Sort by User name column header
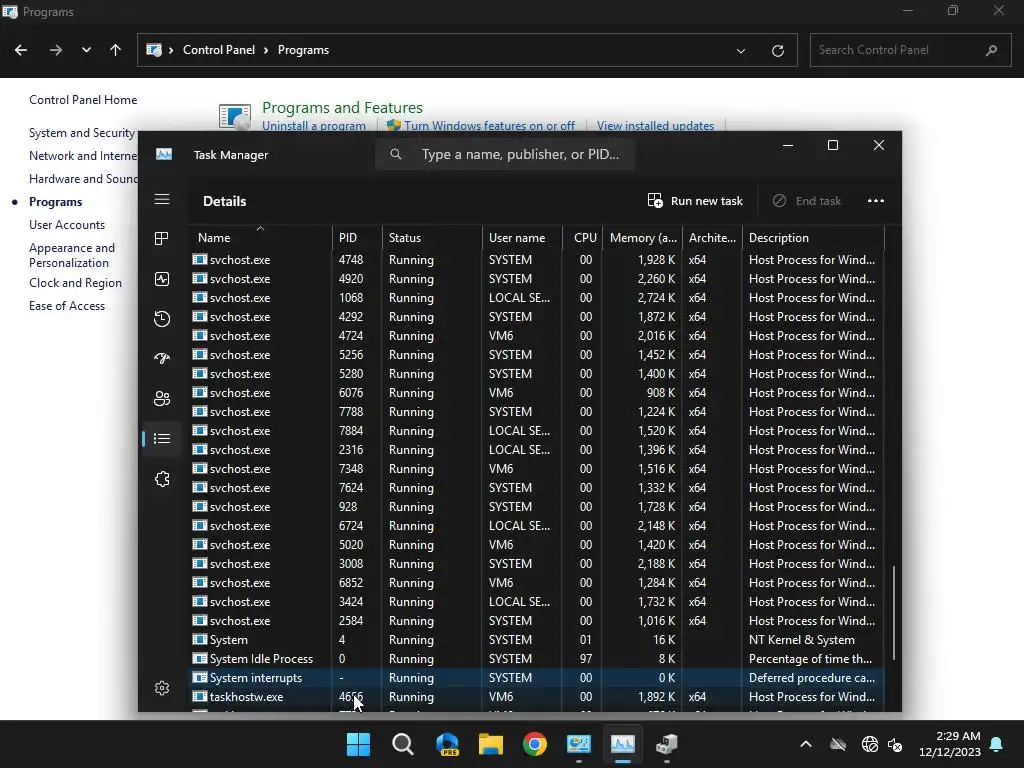This screenshot has width=1024, height=768. [522, 238]
